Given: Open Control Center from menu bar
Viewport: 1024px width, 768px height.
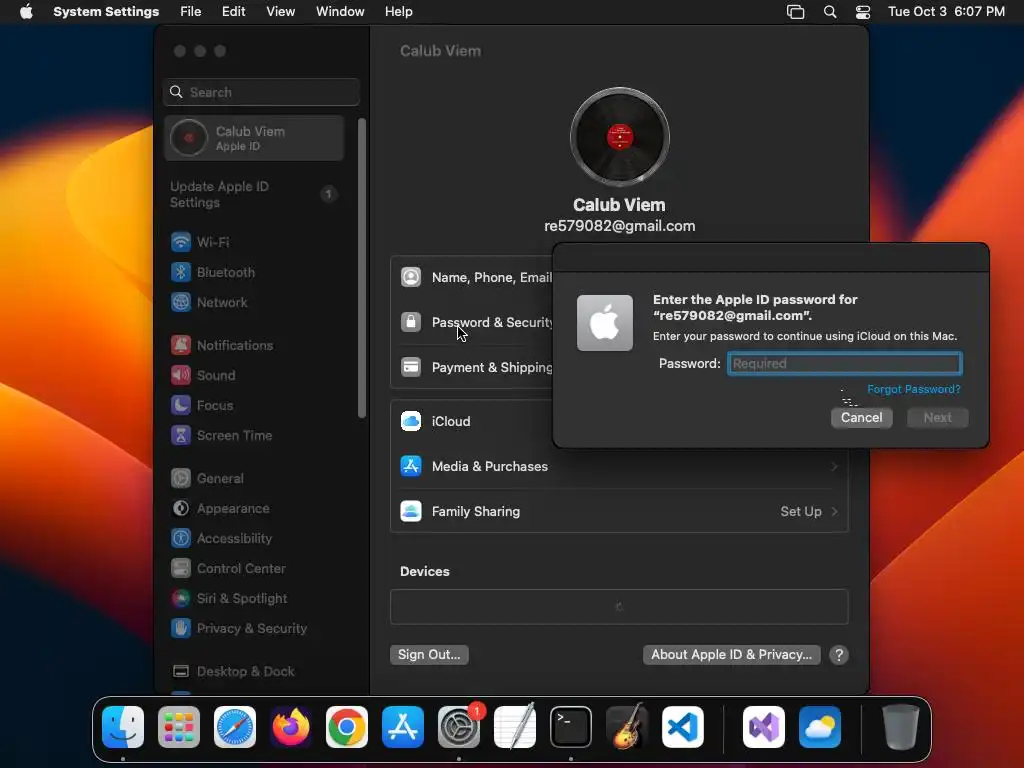Looking at the screenshot, I should click(x=863, y=12).
